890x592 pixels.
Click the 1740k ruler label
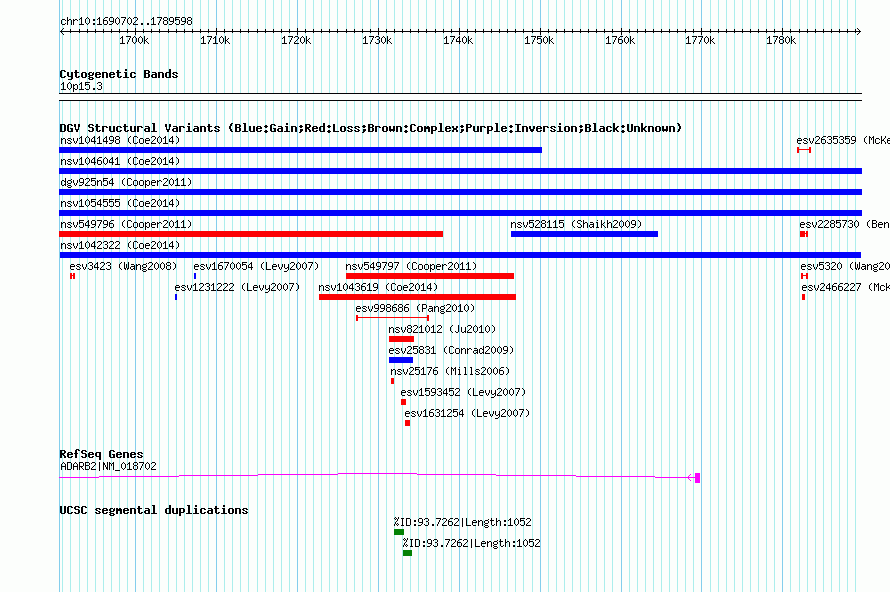tap(458, 40)
